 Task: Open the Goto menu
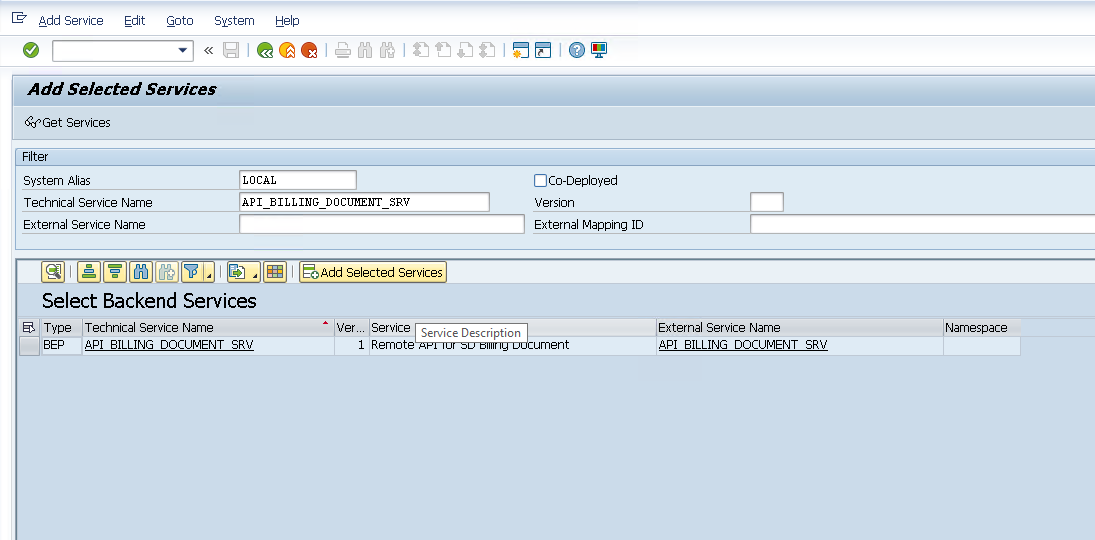pos(180,20)
